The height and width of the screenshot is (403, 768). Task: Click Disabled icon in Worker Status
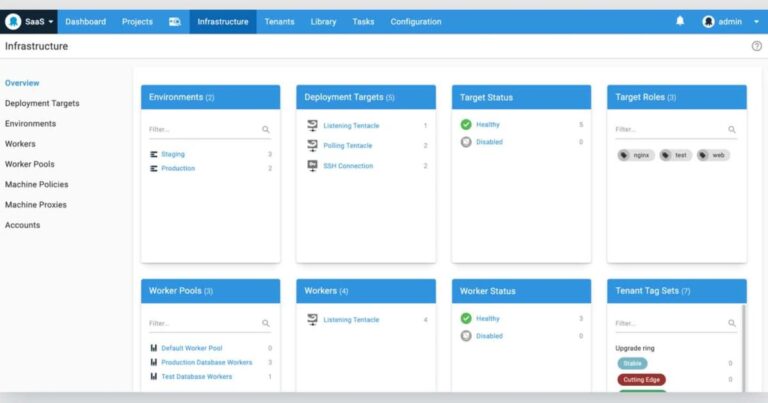(x=466, y=336)
